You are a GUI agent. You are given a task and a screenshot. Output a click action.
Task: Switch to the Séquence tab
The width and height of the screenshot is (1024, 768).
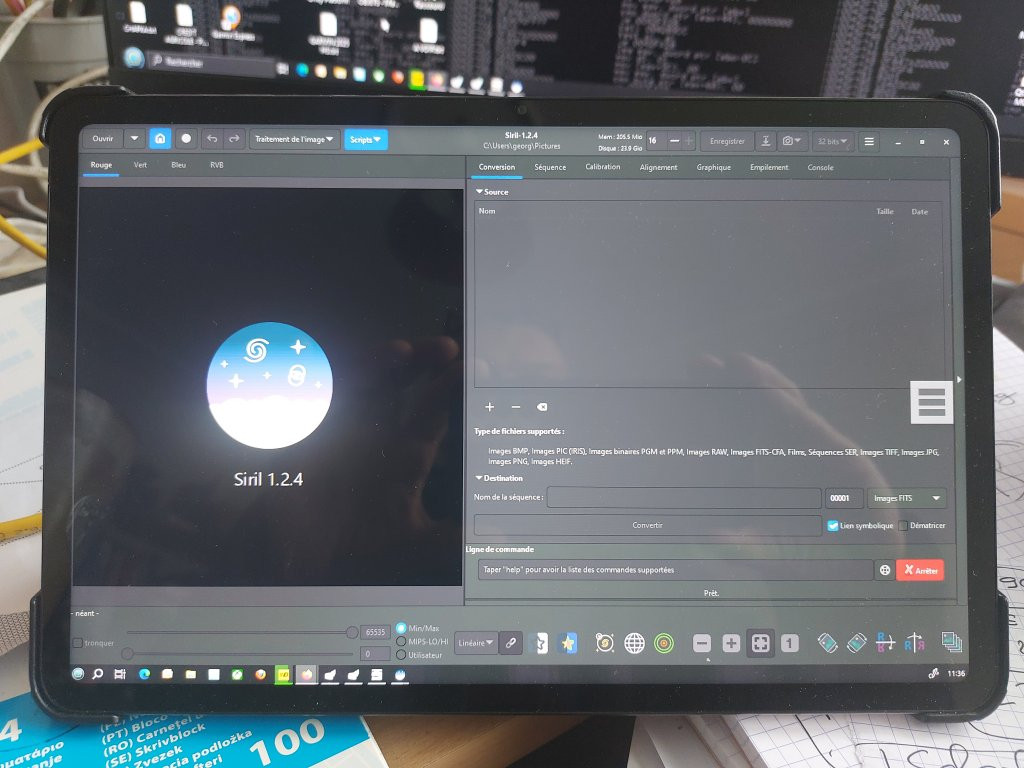pyautogui.click(x=550, y=167)
